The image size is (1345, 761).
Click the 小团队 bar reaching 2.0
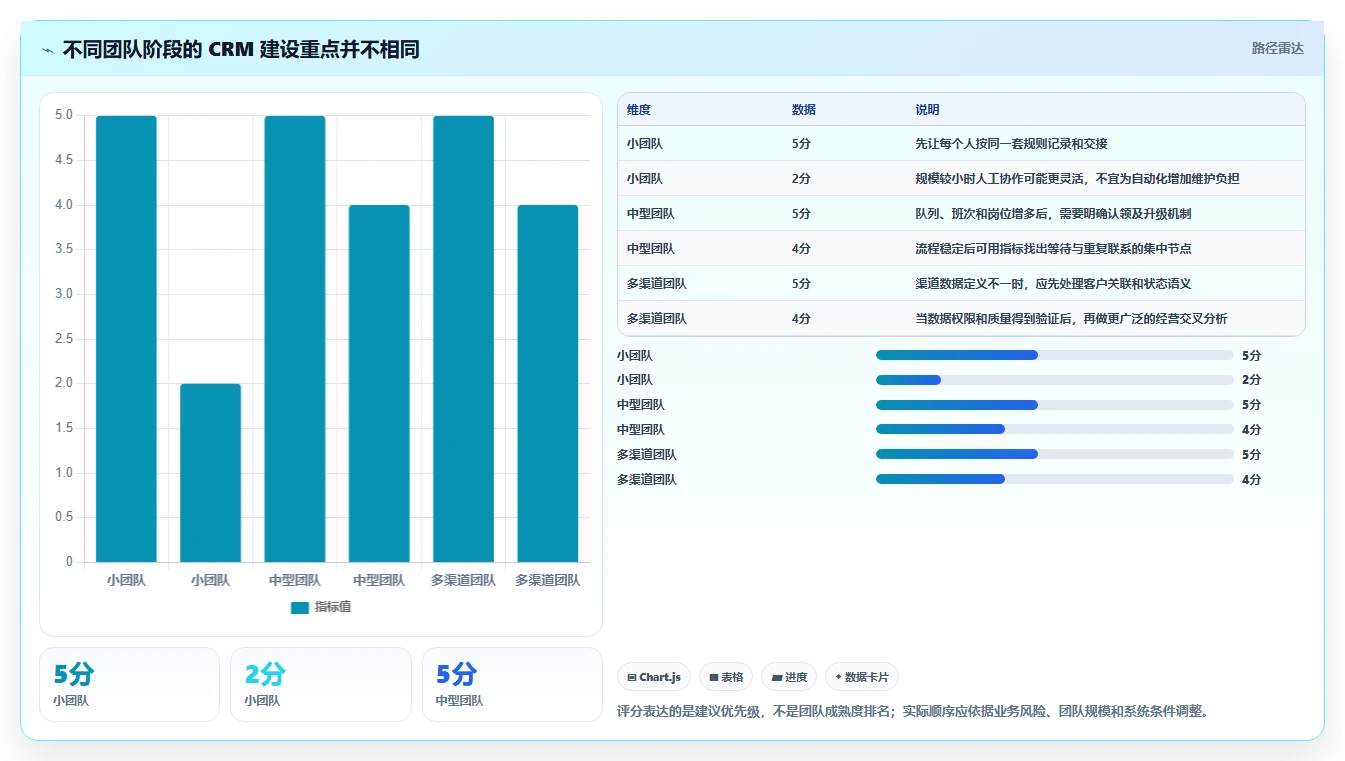[210, 473]
